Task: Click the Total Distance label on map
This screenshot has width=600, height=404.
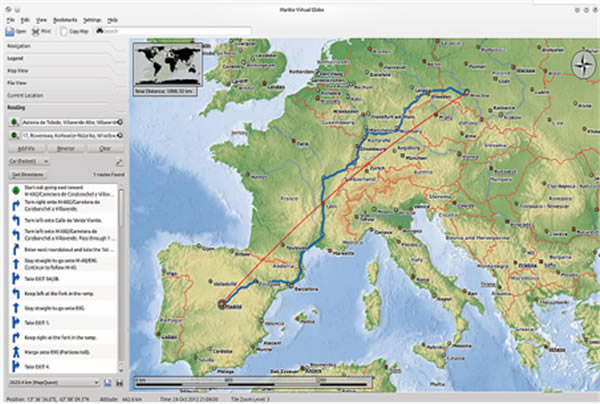Action: 165,91
